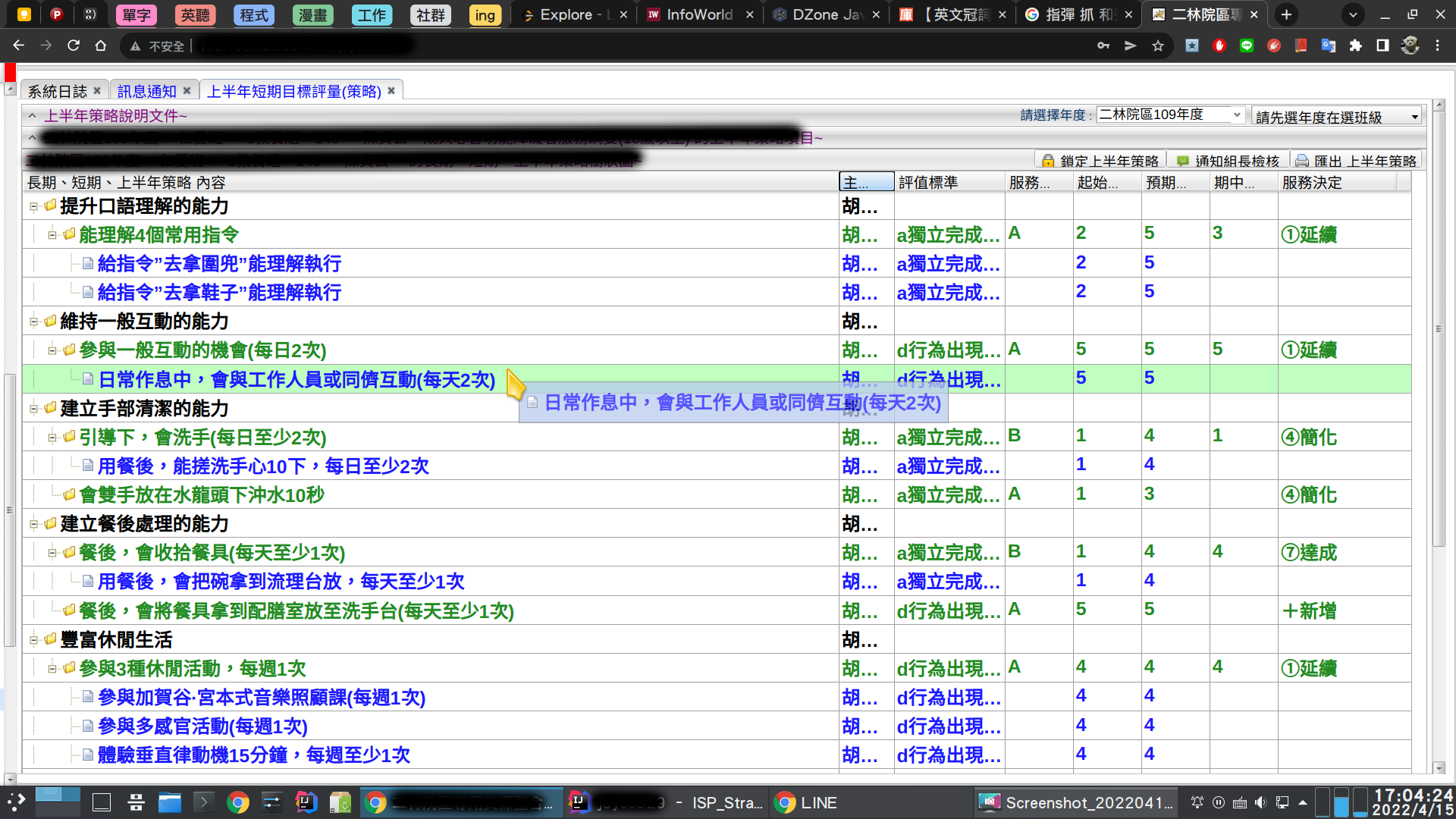Open saved passwords key icon
This screenshot has height=819, width=1456.
click(1103, 45)
